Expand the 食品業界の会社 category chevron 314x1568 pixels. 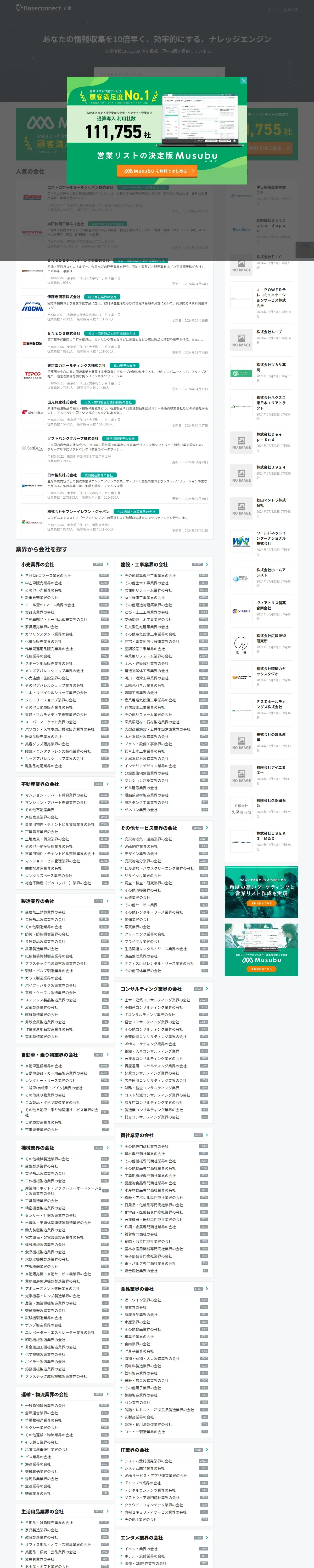pyautogui.click(x=207, y=1289)
